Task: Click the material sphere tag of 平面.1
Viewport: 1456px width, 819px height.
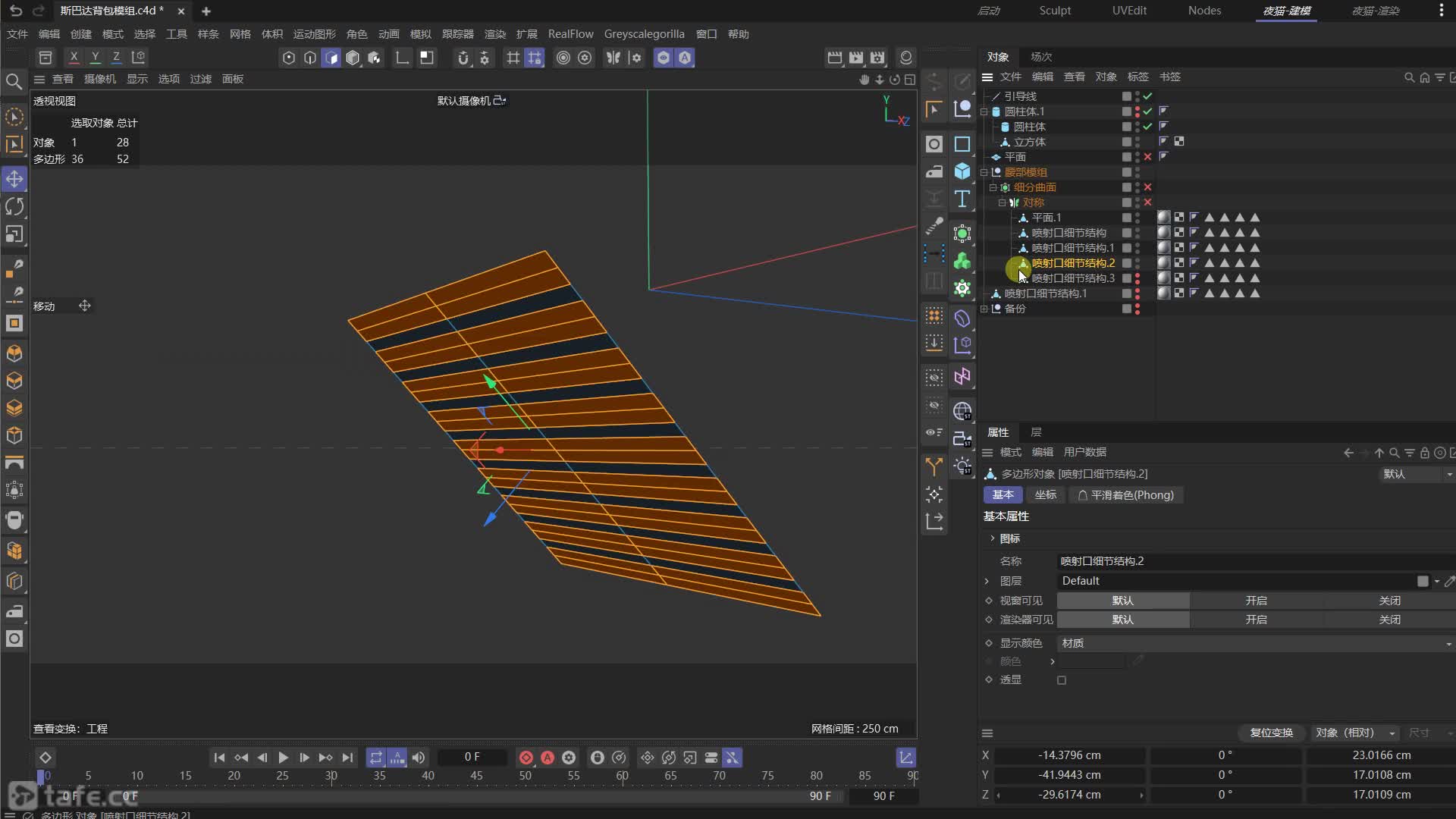Action: pos(1164,218)
